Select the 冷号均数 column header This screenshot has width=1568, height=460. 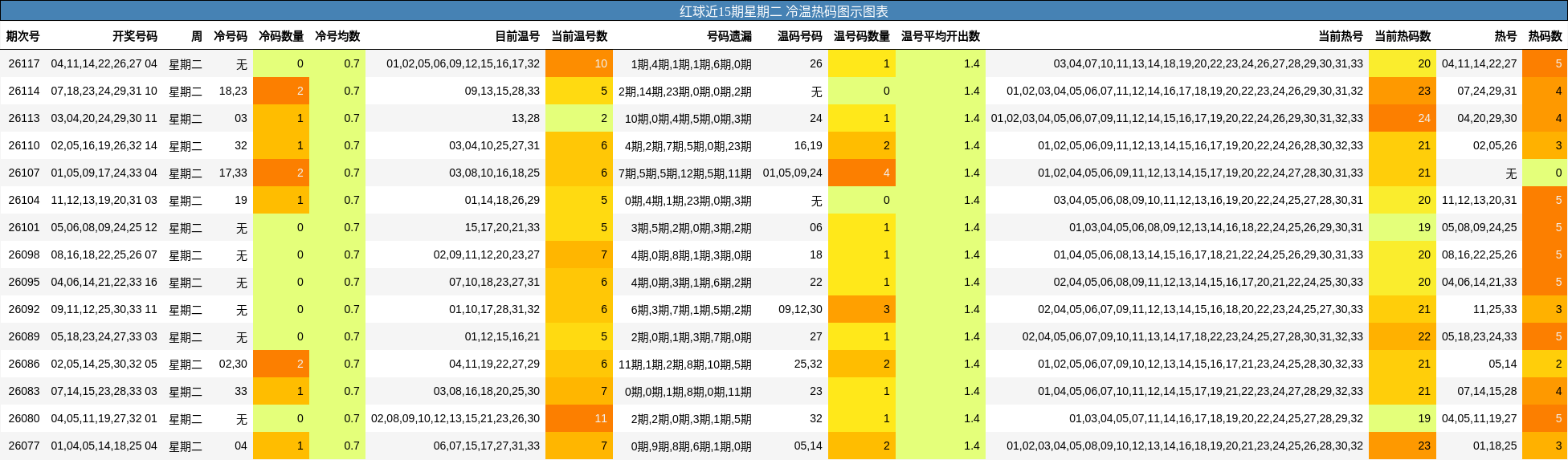[337, 36]
